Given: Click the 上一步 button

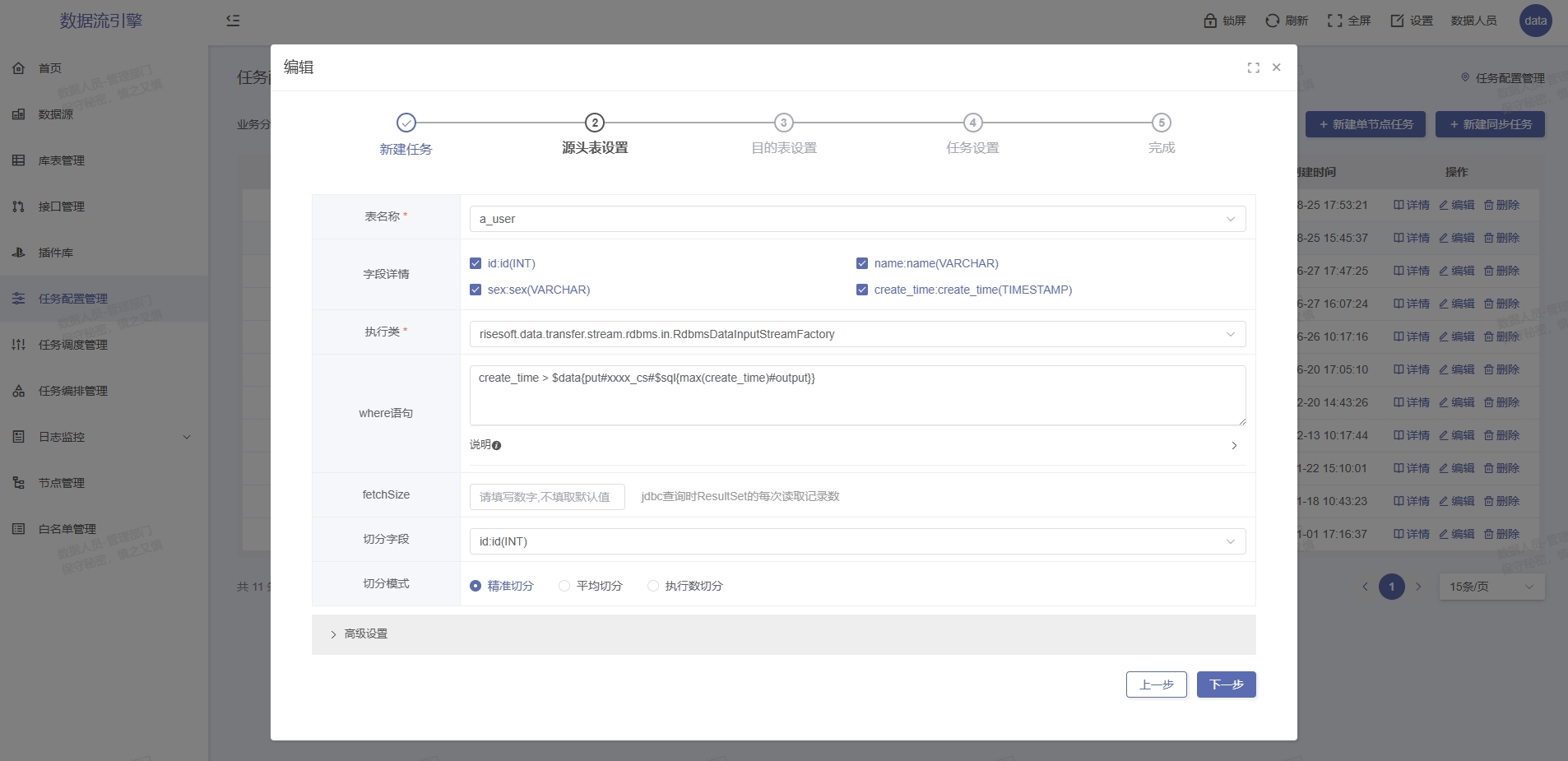Looking at the screenshot, I should pyautogui.click(x=1156, y=684).
